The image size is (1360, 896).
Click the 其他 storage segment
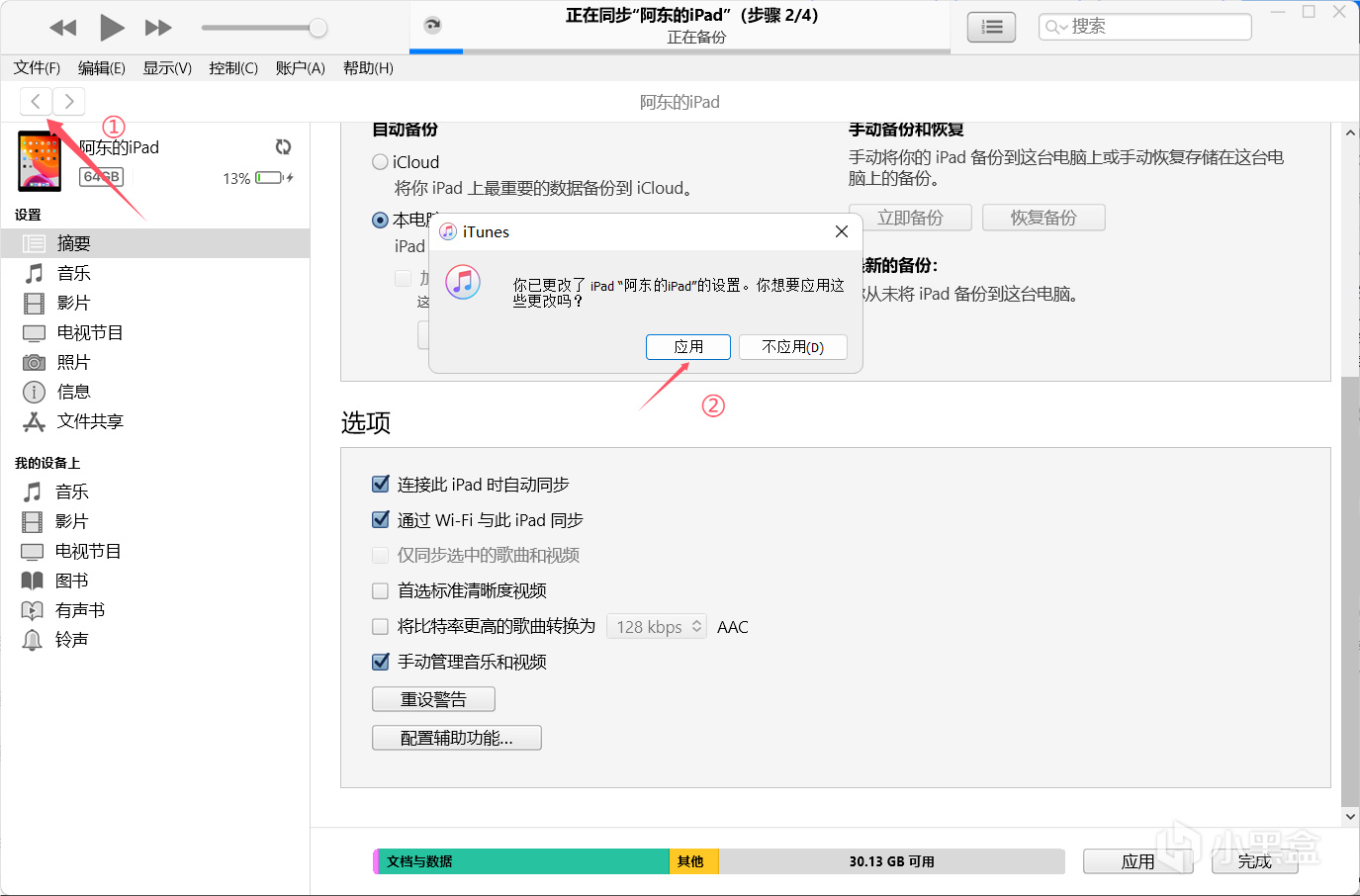pos(694,861)
